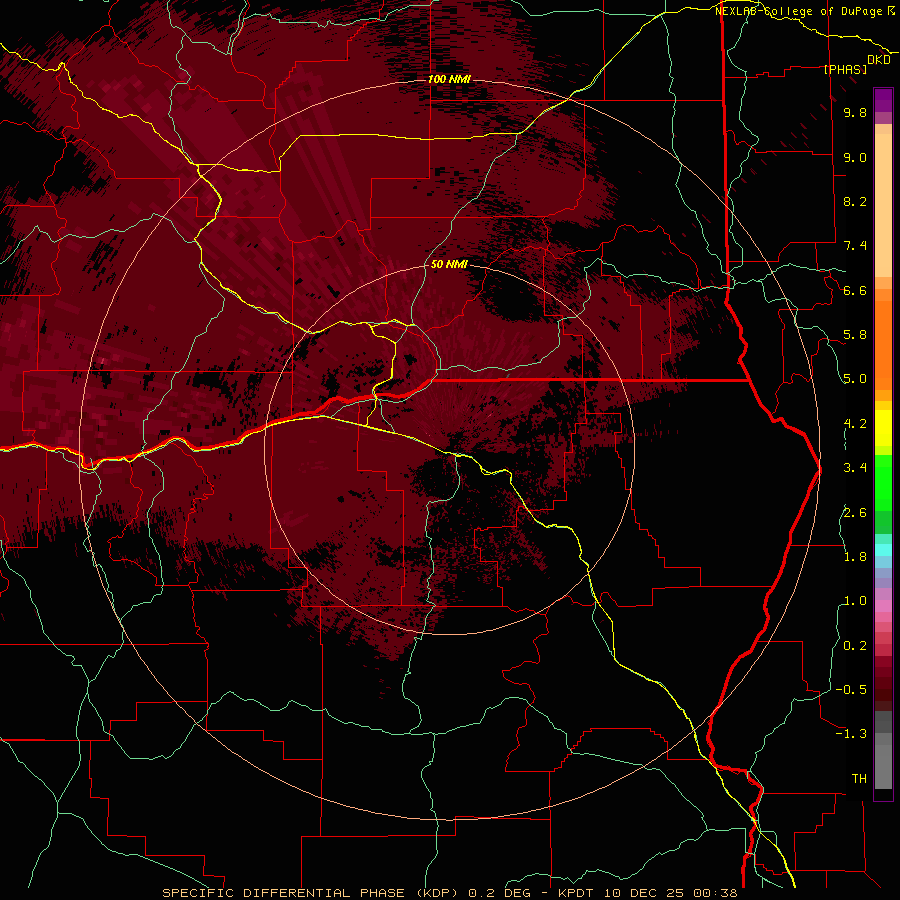Screen dimensions: 900x900
Task: Click the KDP product caption at the bottom
Action: 450,893
